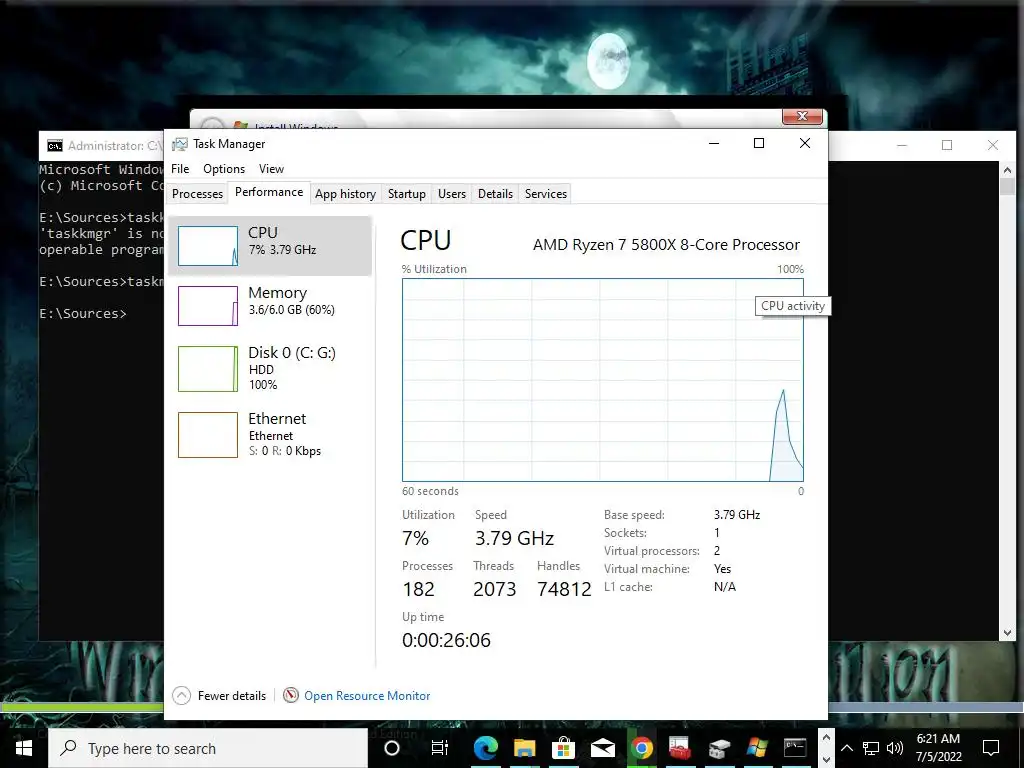
Task: Switch to the App history tab
Action: (345, 194)
